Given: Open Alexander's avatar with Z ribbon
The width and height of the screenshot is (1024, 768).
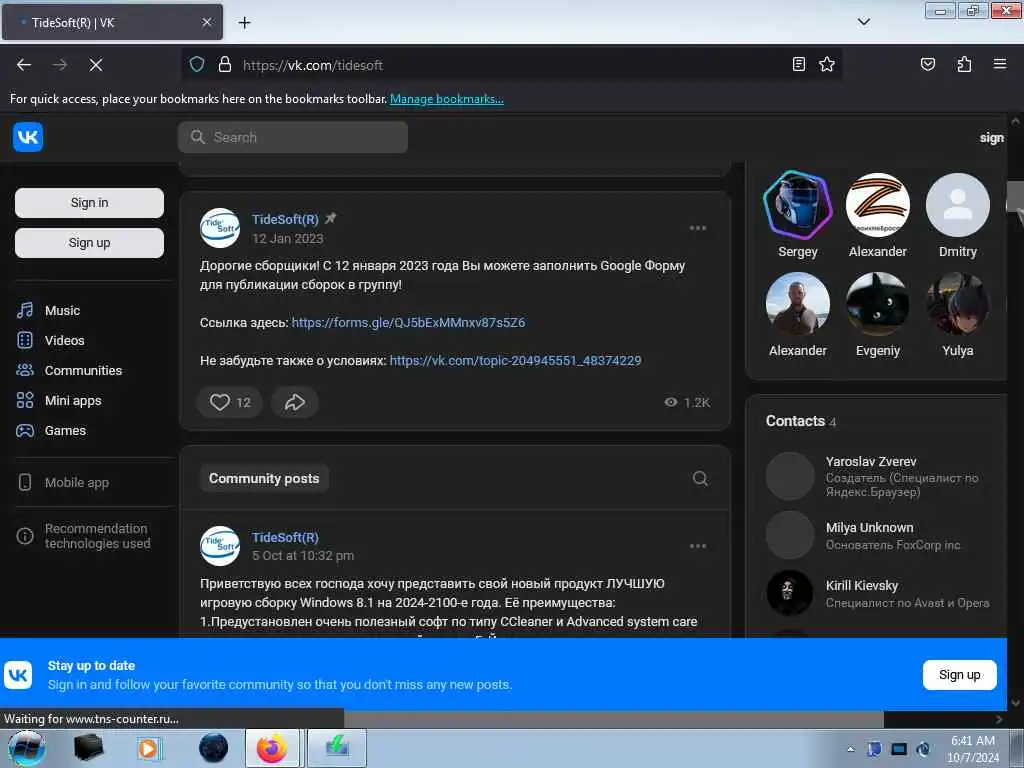Looking at the screenshot, I should (x=878, y=205).
